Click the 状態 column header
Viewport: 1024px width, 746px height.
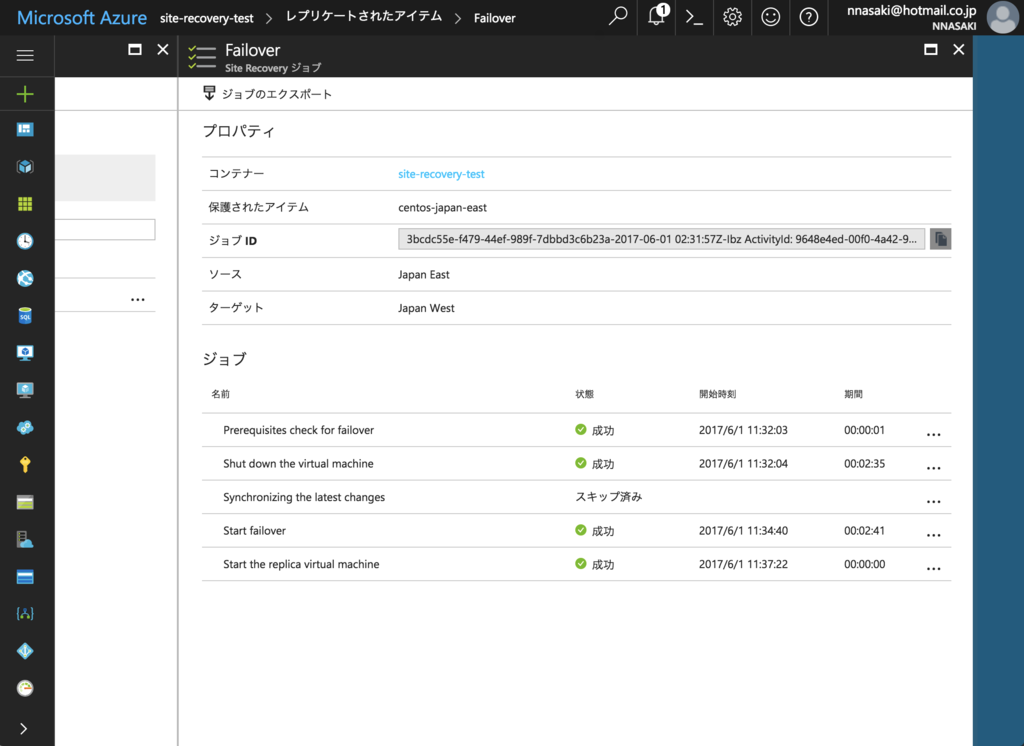click(584, 394)
